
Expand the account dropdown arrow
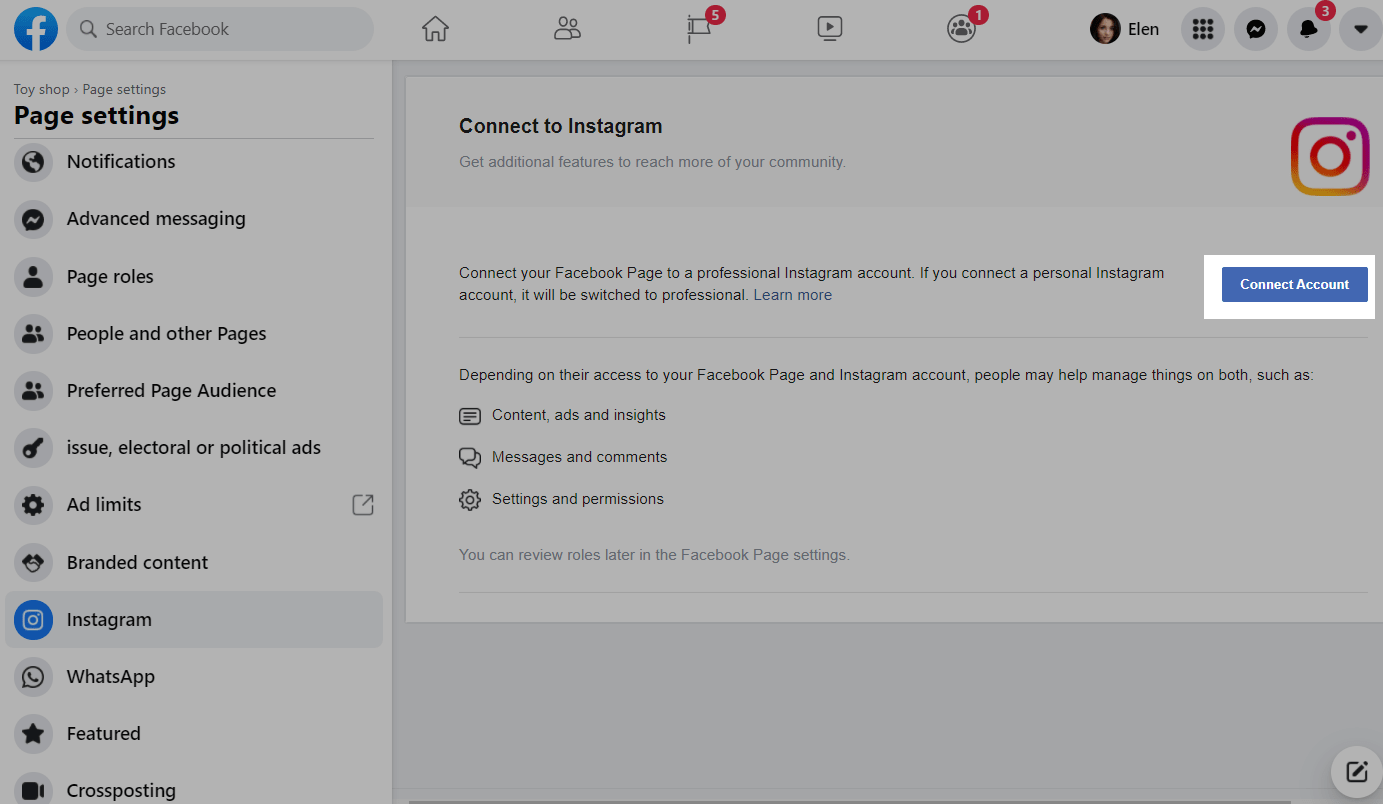click(x=1361, y=29)
